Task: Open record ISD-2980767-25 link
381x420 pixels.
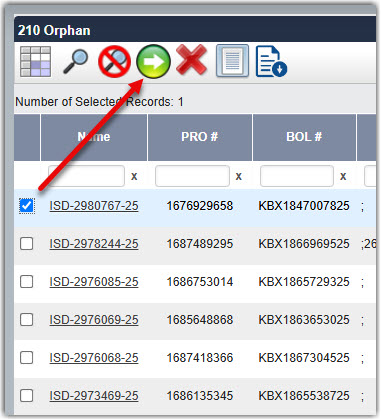Action: pos(94,206)
